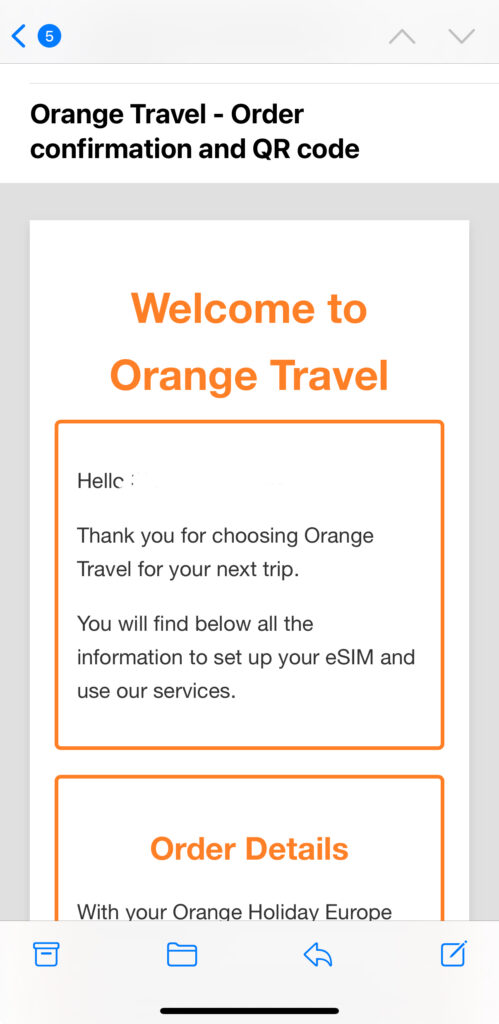Image resolution: width=499 pixels, height=1024 pixels.
Task: Tap the 'Order Details' section heading
Action: point(250,848)
